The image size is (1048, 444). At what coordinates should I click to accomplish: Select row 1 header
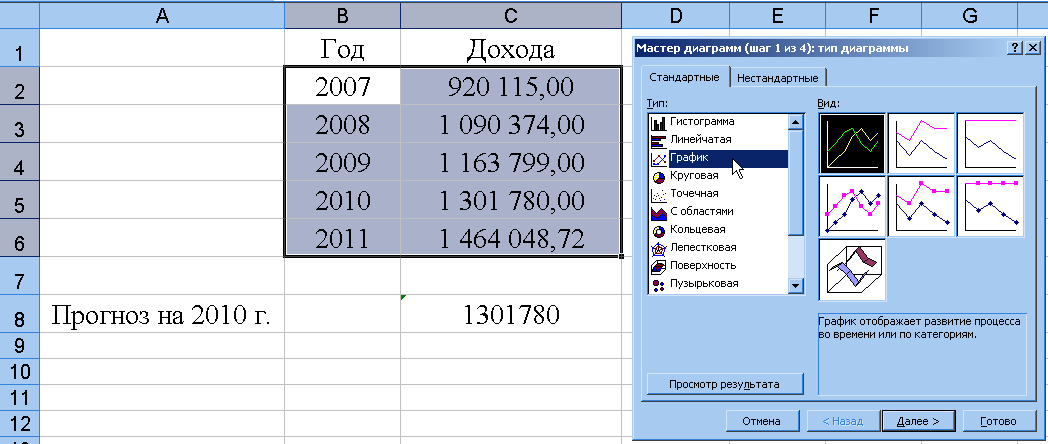pyautogui.click(x=19, y=48)
